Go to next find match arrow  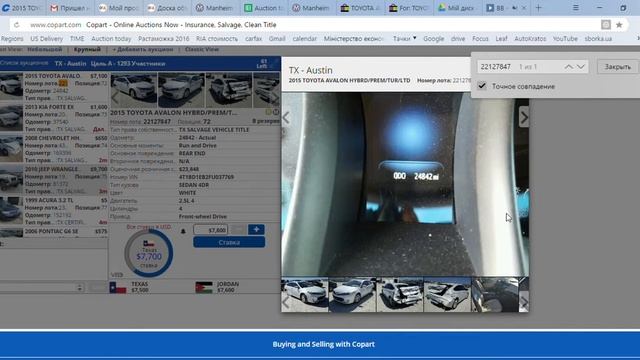point(581,67)
